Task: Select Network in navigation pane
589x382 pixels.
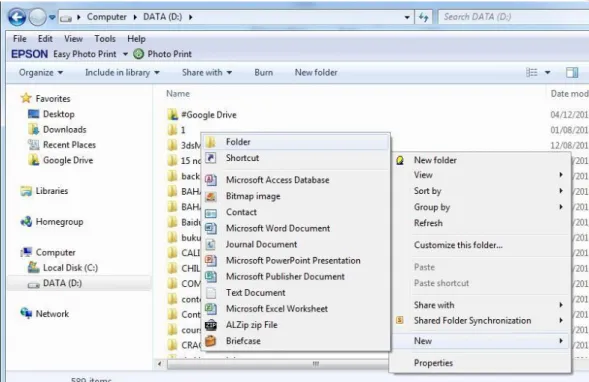Action: click(x=45, y=314)
